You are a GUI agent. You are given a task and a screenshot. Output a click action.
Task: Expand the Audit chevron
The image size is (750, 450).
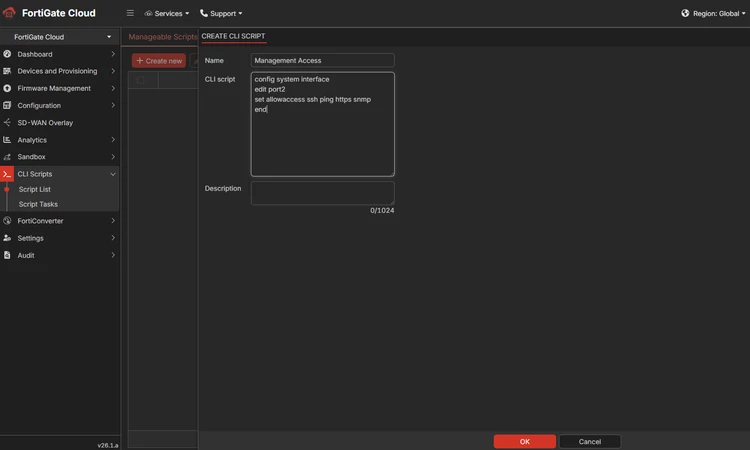click(x=113, y=255)
